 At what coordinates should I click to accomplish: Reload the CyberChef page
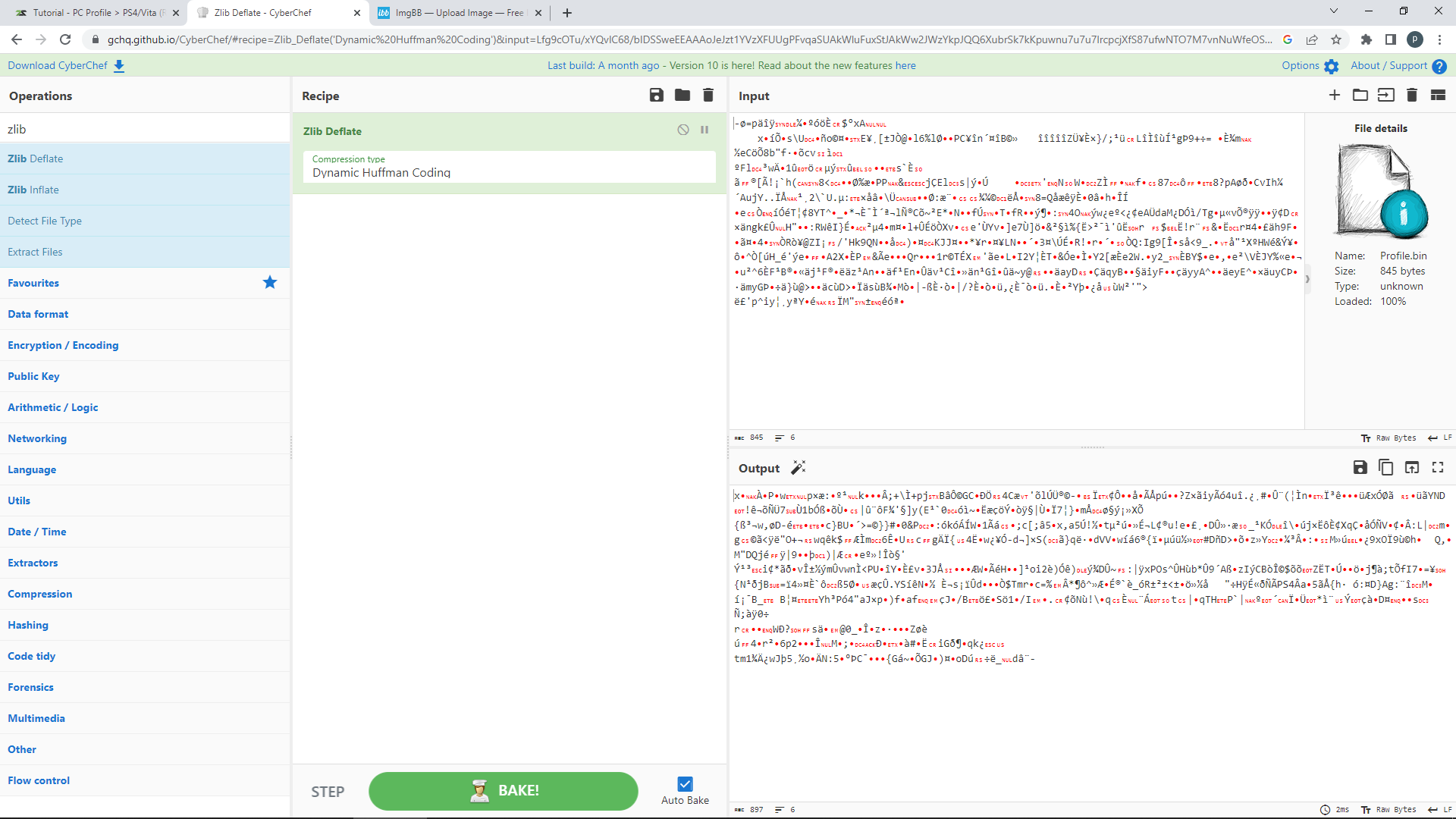coord(65,39)
